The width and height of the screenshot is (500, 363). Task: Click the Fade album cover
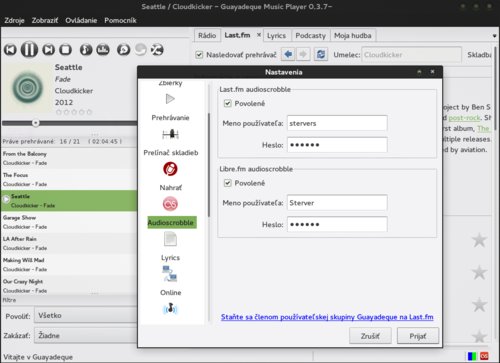(27, 88)
